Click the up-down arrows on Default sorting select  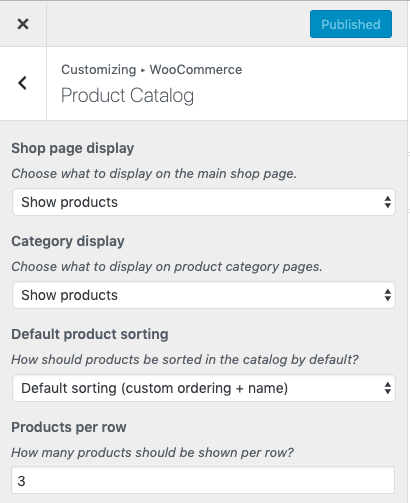click(x=387, y=388)
